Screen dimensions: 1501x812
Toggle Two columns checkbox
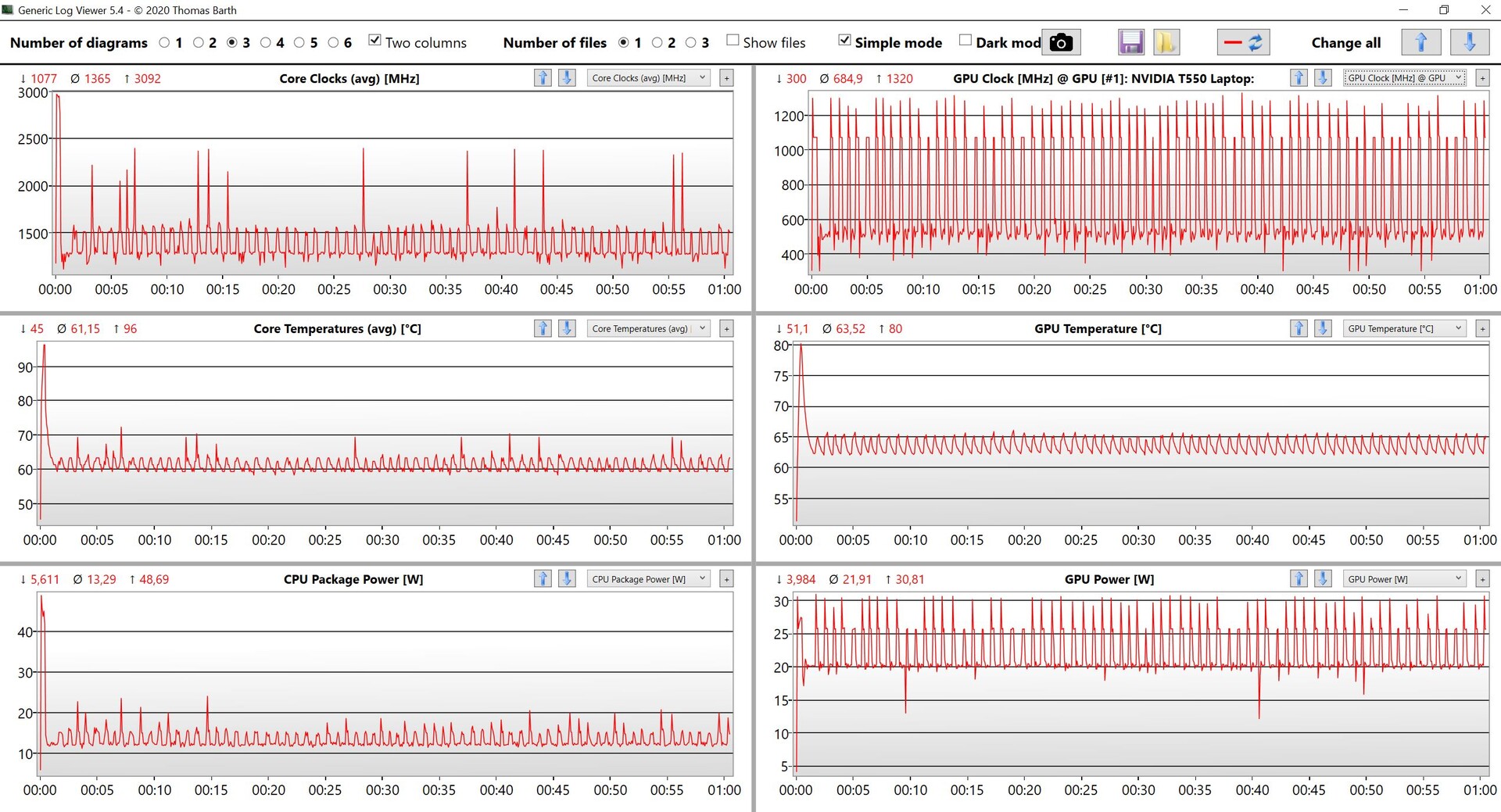tap(375, 41)
